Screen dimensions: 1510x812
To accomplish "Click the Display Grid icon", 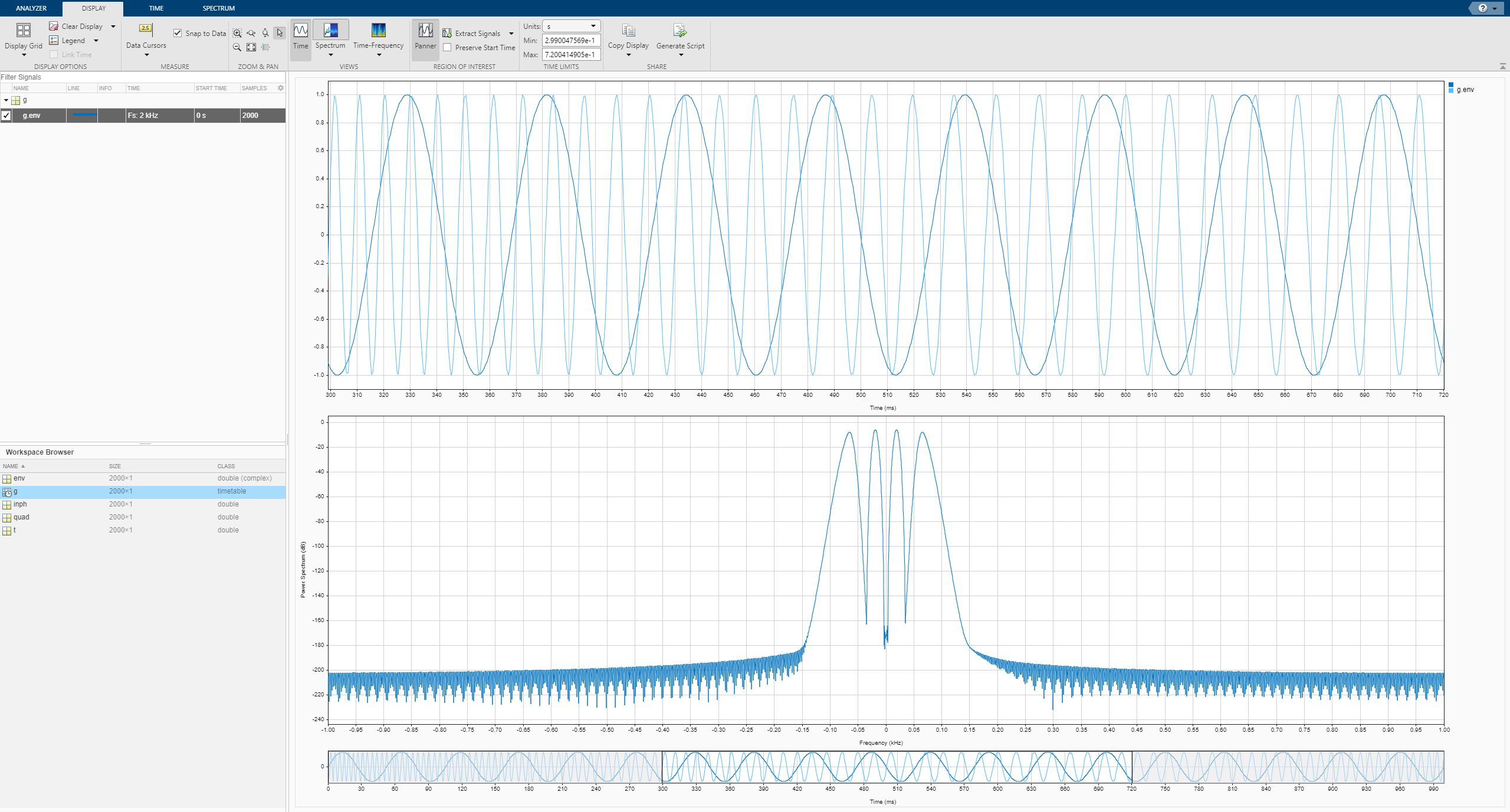I will [x=24, y=31].
